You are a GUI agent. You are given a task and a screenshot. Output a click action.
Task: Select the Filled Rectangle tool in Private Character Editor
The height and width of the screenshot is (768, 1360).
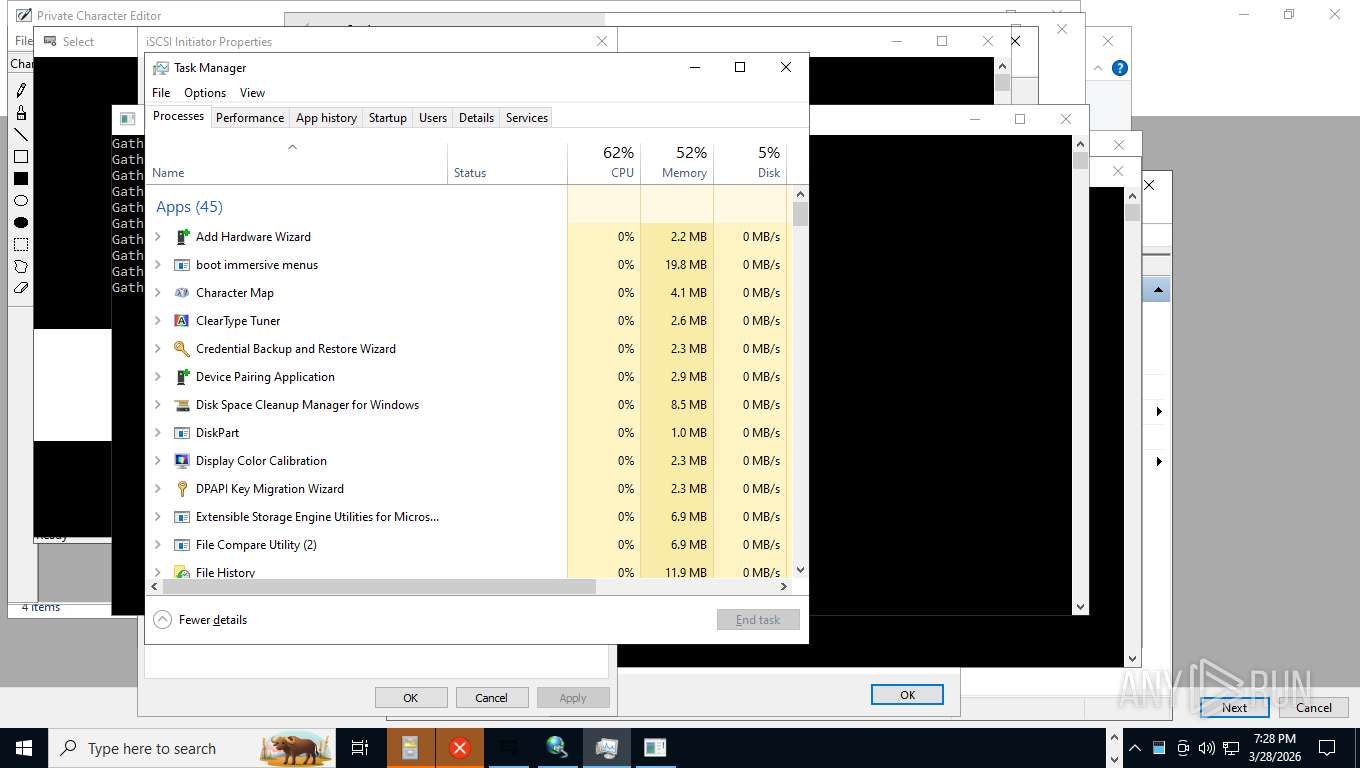point(21,179)
